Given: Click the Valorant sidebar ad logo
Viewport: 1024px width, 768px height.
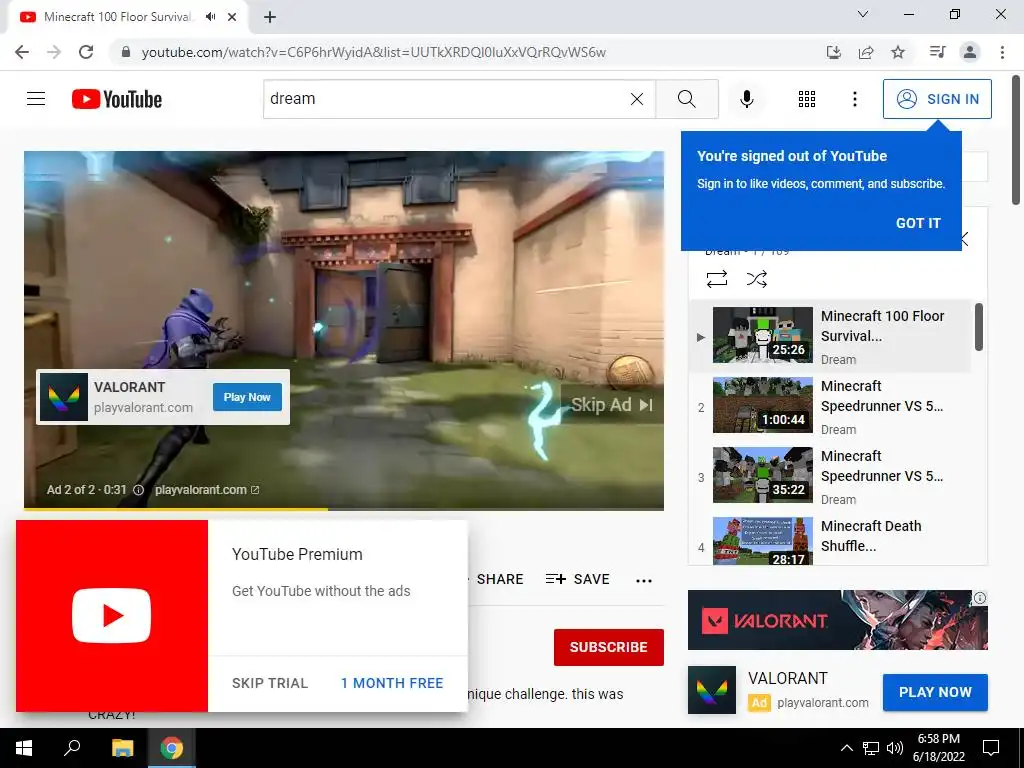Looking at the screenshot, I should (x=712, y=690).
